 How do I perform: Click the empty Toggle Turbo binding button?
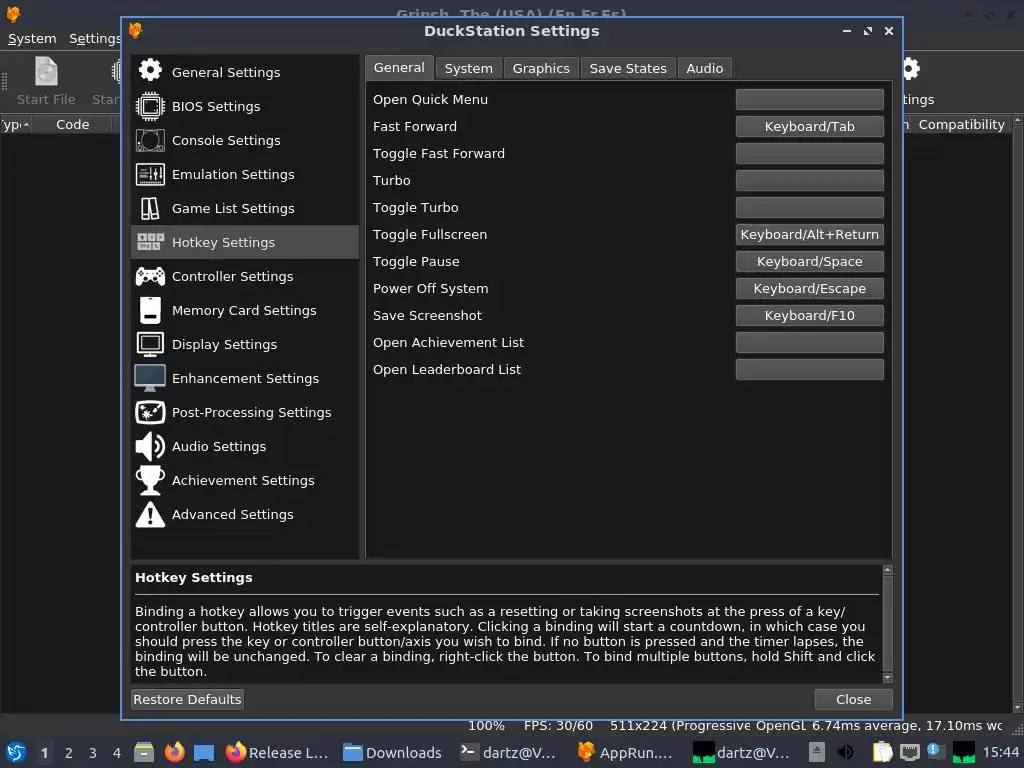809,207
